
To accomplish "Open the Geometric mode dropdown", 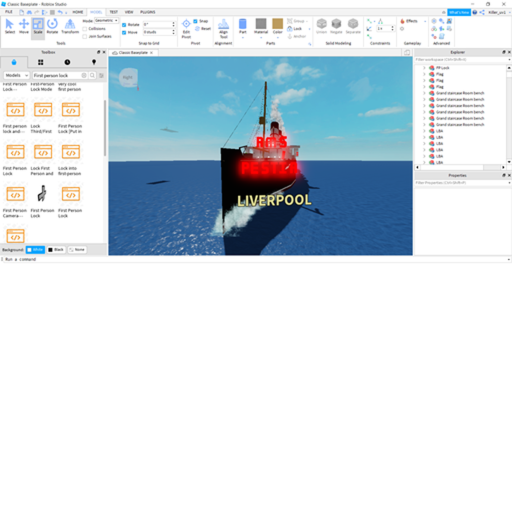I will tap(106, 21).
